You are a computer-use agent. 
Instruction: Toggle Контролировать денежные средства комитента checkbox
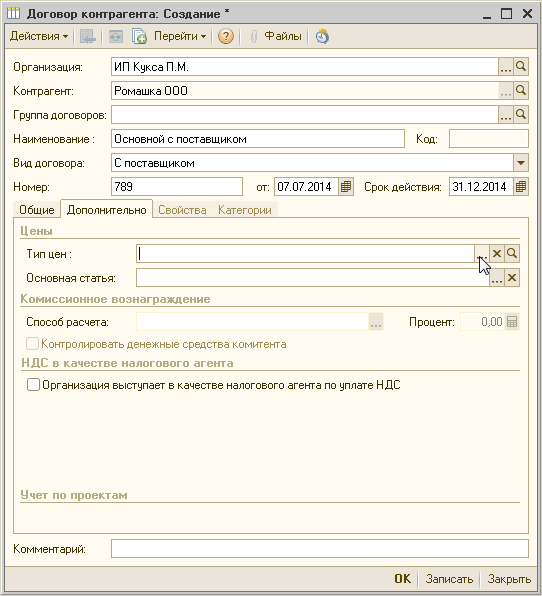(x=32, y=344)
